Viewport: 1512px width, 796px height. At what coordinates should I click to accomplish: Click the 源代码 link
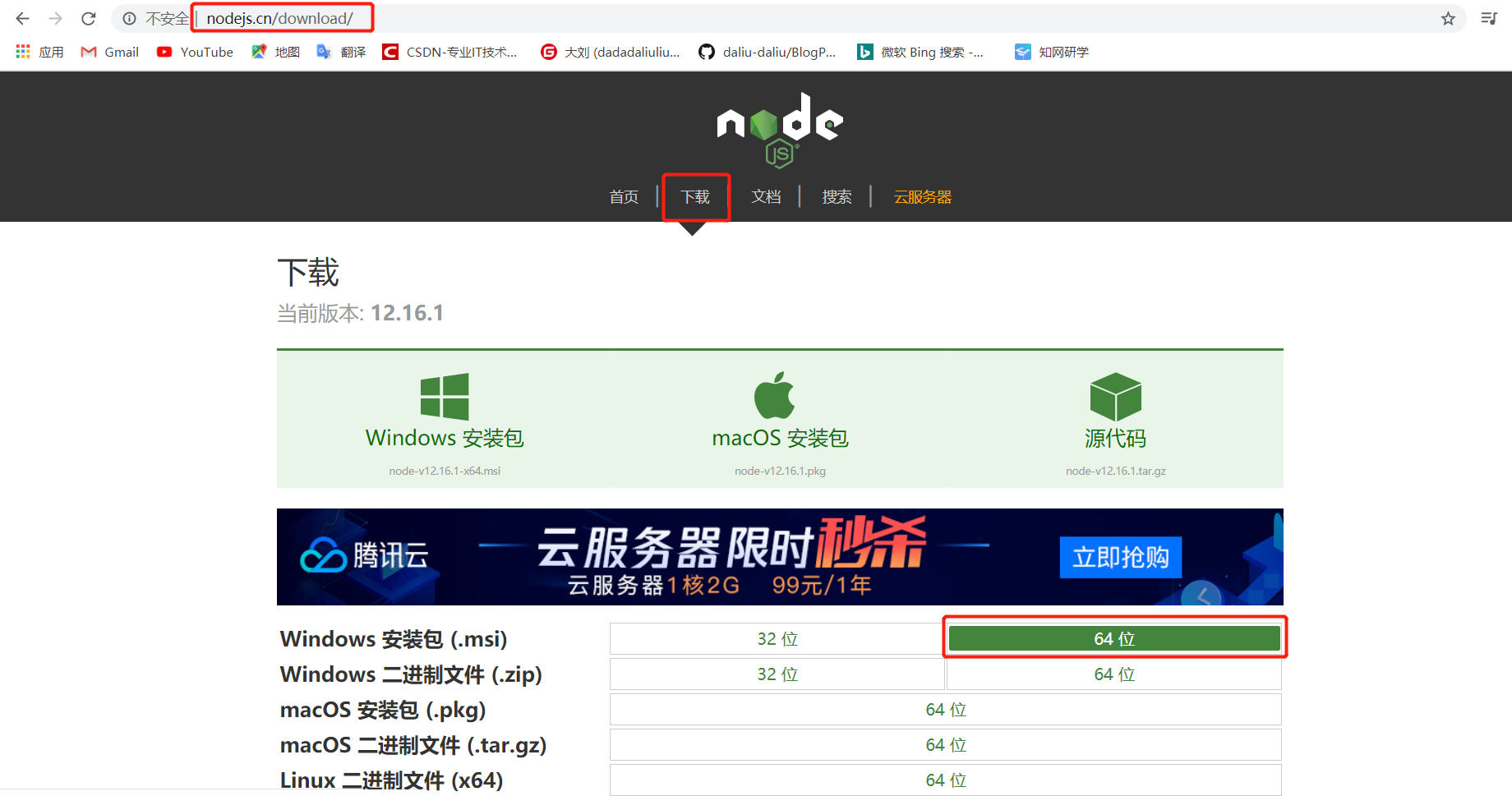pyautogui.click(x=1115, y=438)
